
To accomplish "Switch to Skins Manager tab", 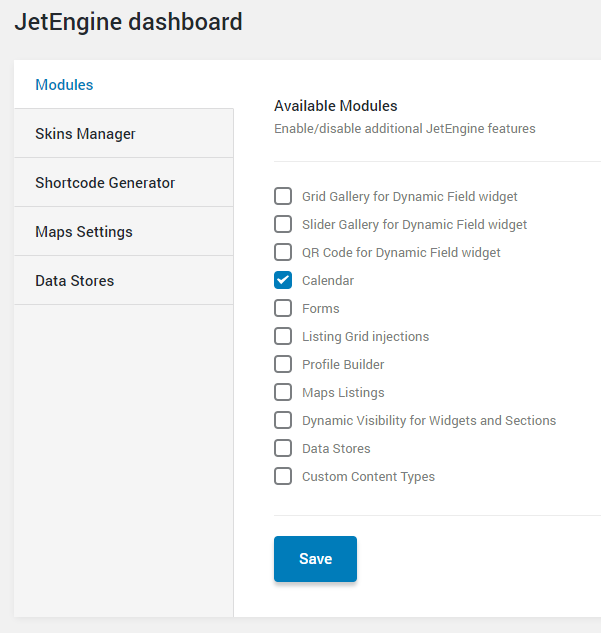I will pyautogui.click(x=124, y=134).
